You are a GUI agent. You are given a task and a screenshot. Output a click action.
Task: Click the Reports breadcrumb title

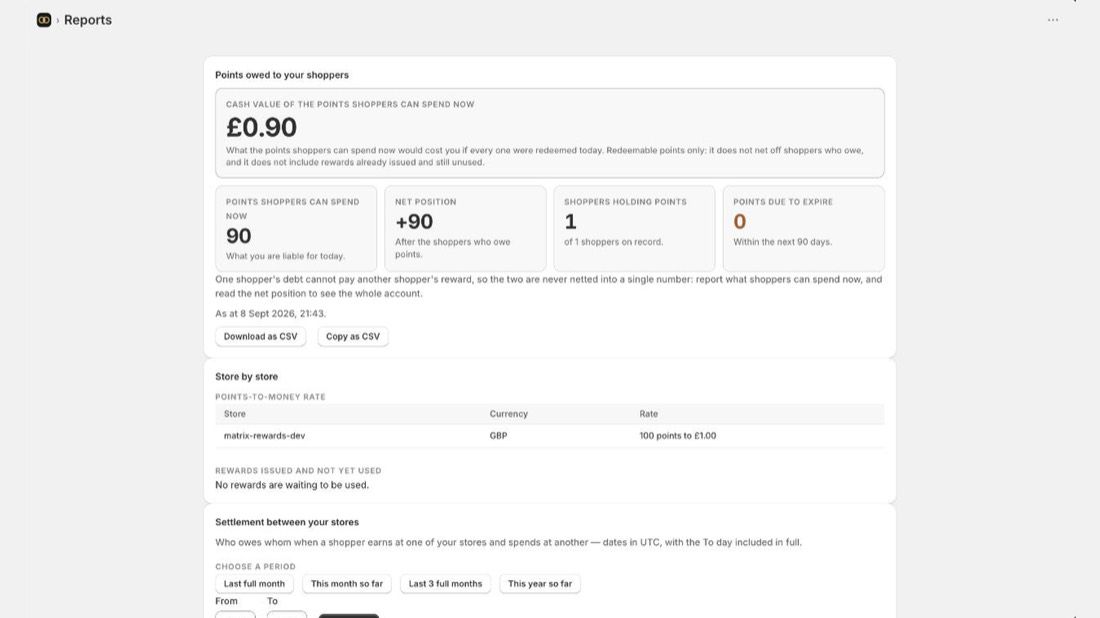[88, 20]
